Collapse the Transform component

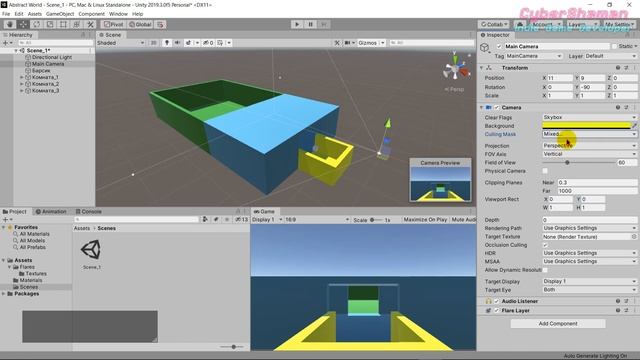pos(482,68)
